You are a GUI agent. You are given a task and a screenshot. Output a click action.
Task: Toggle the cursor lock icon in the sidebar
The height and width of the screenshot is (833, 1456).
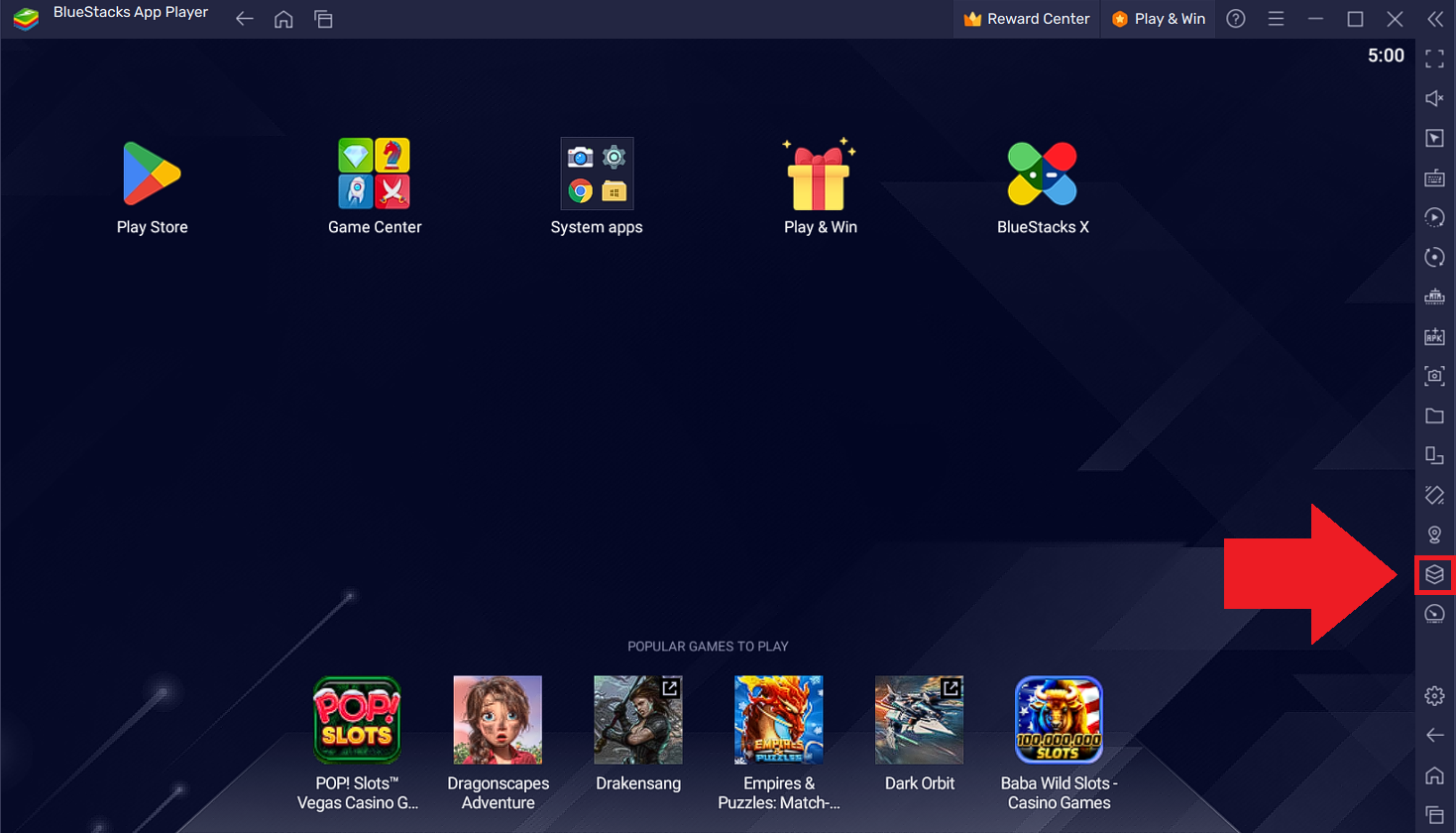click(1434, 138)
